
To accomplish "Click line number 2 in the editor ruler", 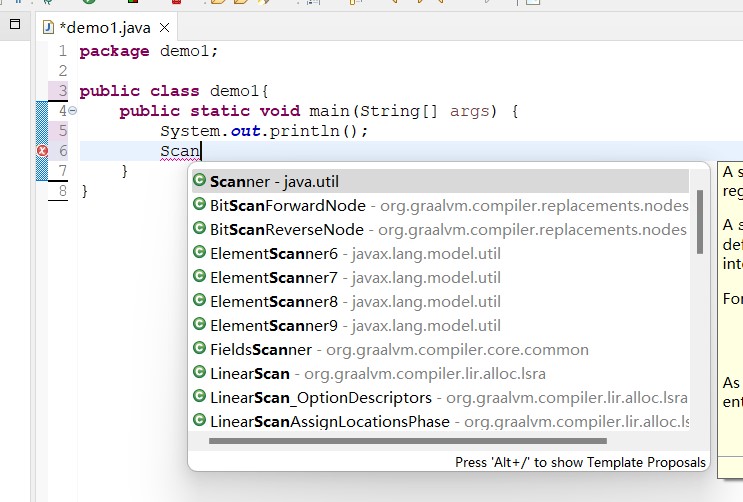I will click(x=63, y=71).
